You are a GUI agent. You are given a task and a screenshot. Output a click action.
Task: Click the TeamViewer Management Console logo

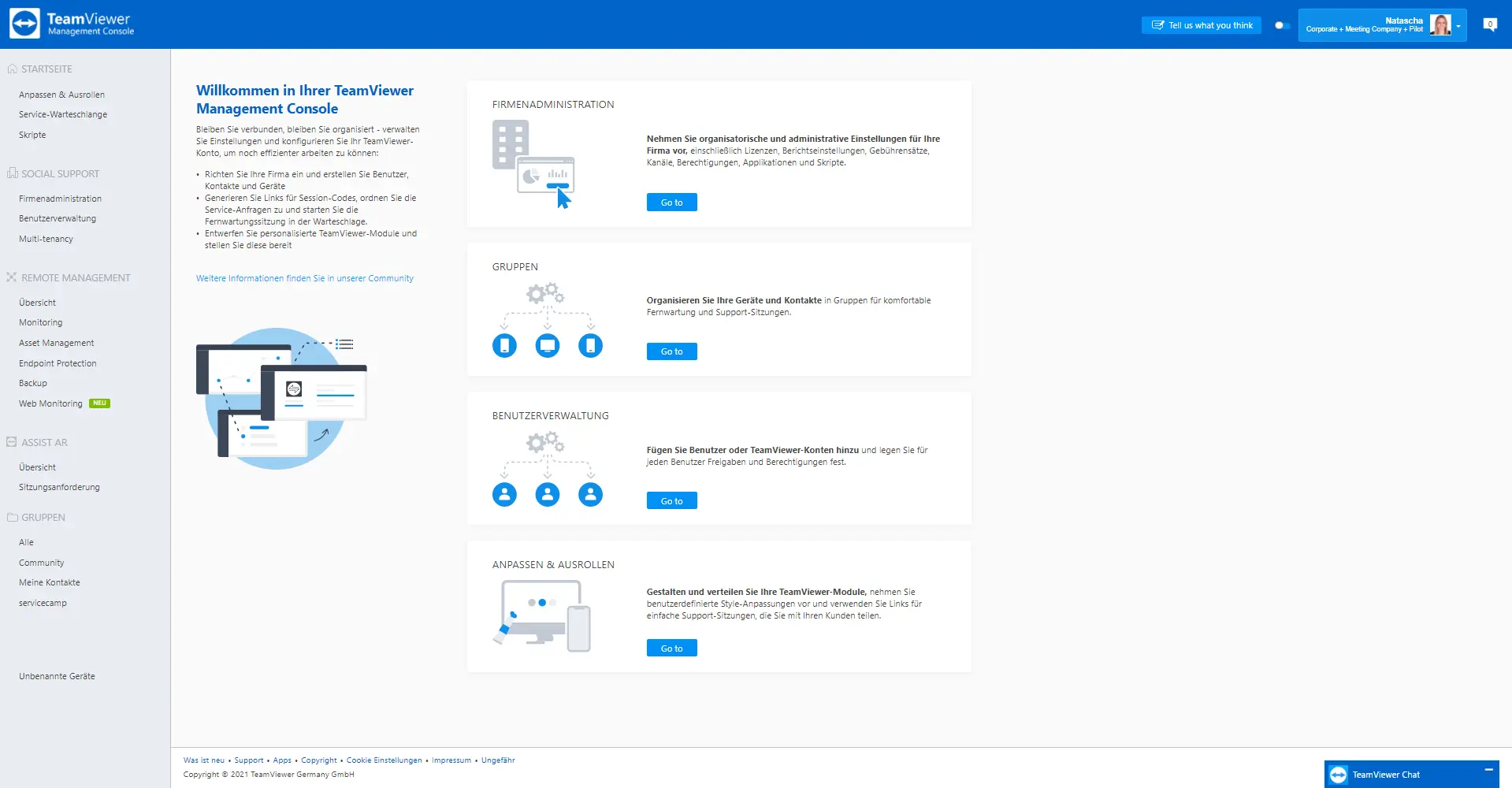[x=72, y=24]
